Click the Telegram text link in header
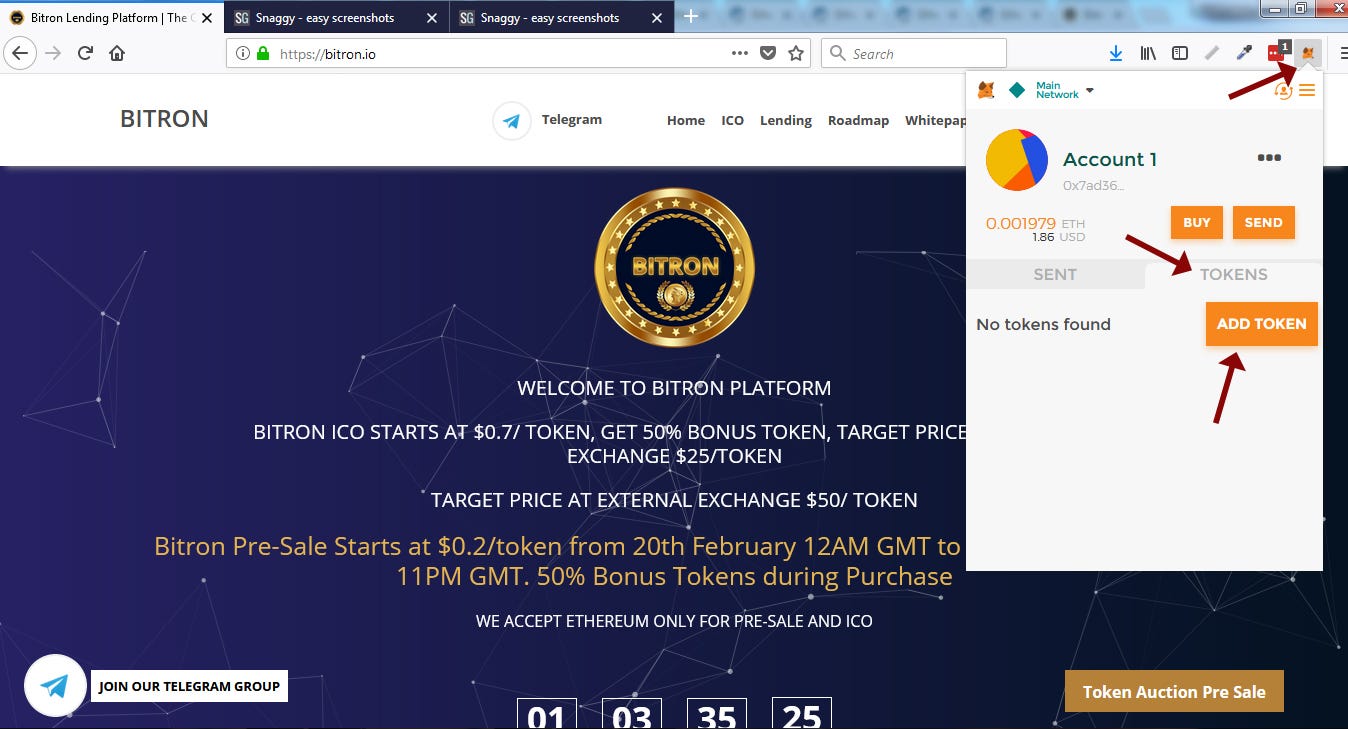 (572, 119)
